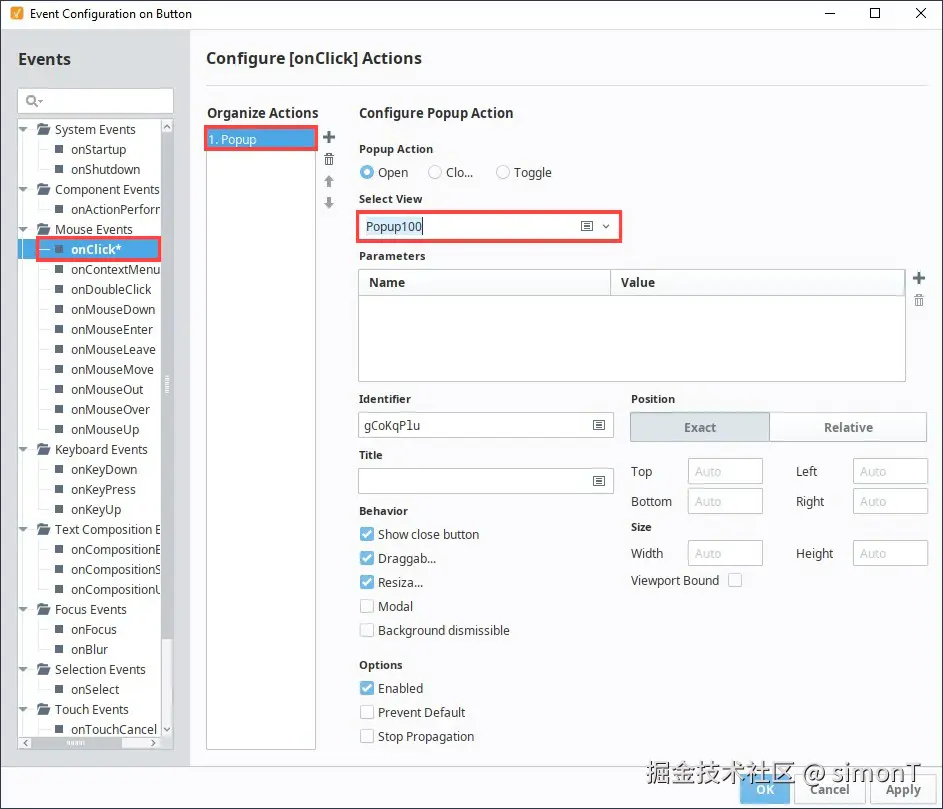The image size is (943, 809).
Task: Click the Cancel button
Action: (829, 789)
